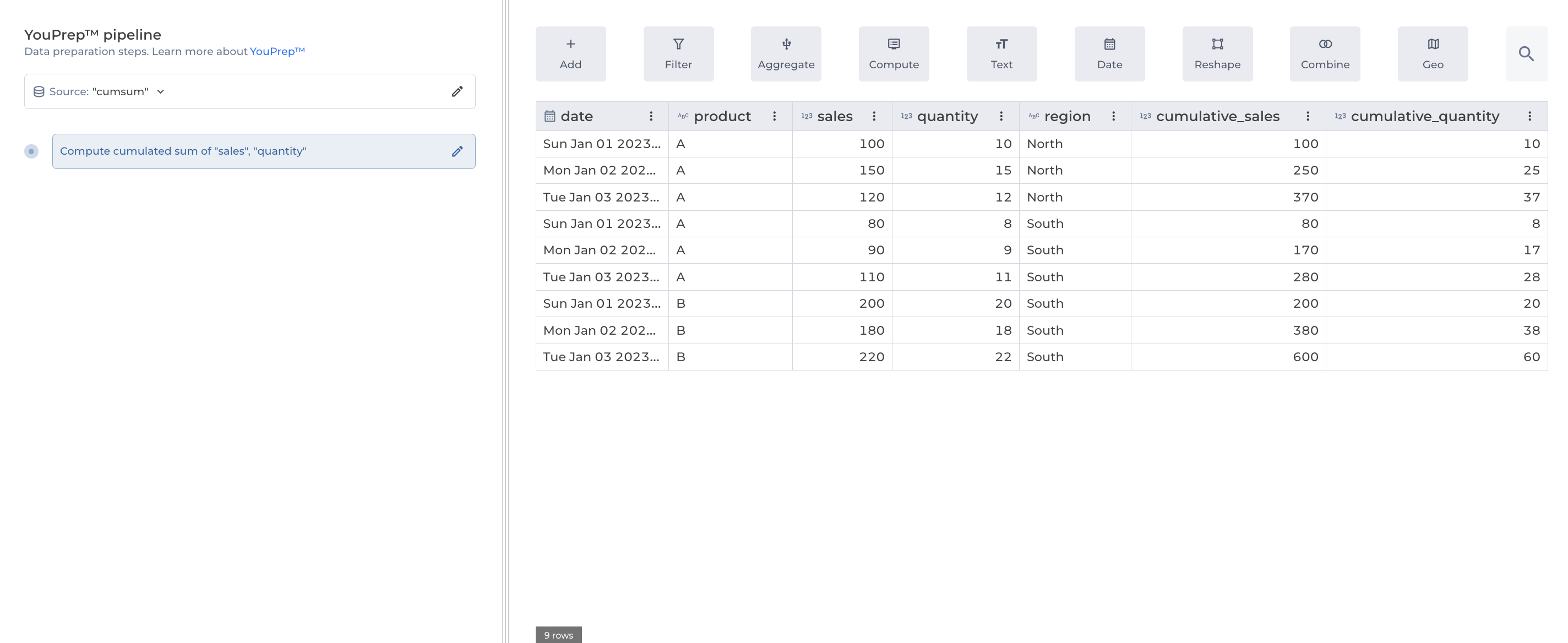Click the search magnifier button
The width and height of the screenshot is (1568, 643).
coord(1526,53)
